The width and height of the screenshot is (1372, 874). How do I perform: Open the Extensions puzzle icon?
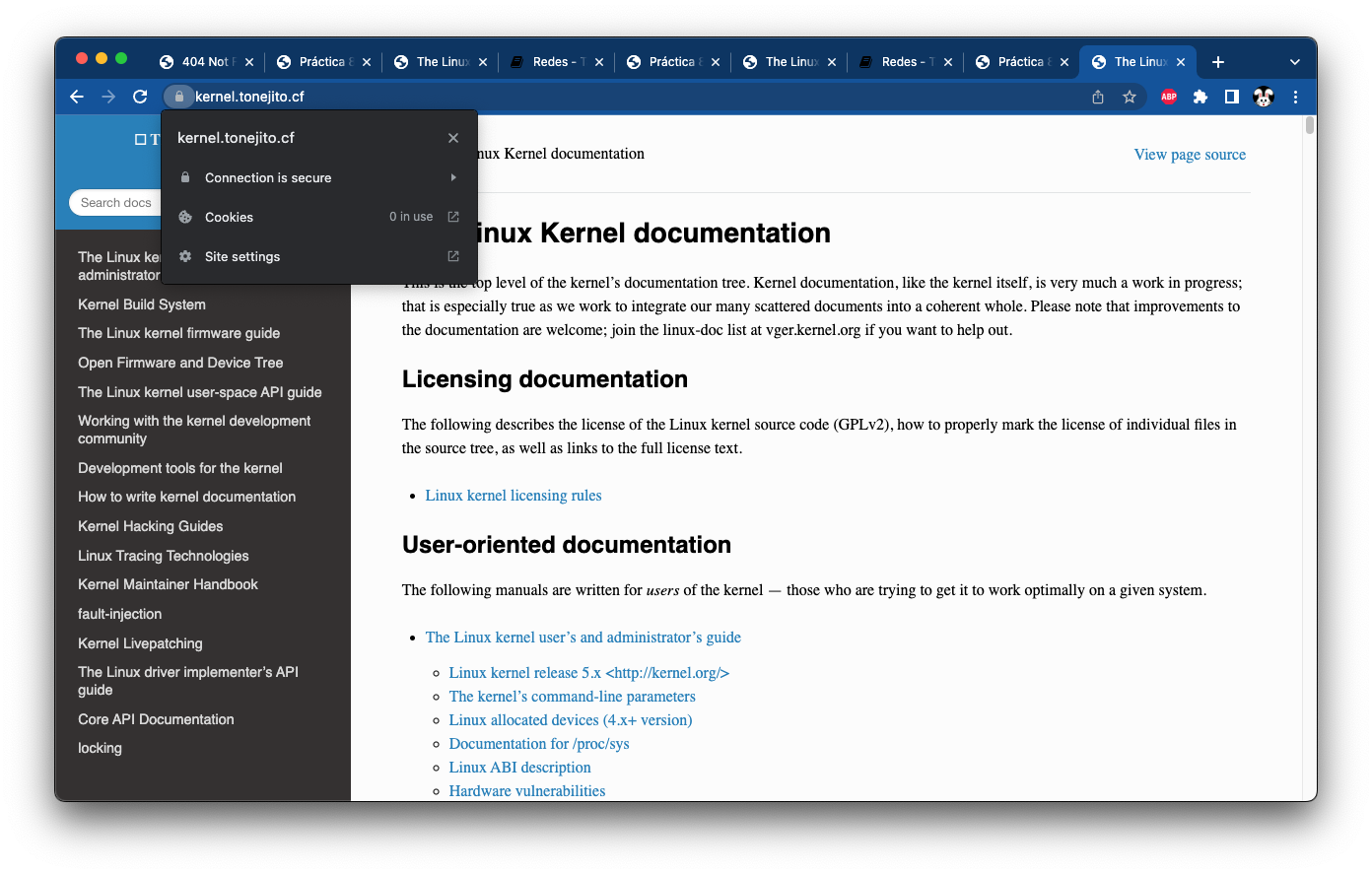tap(1200, 97)
